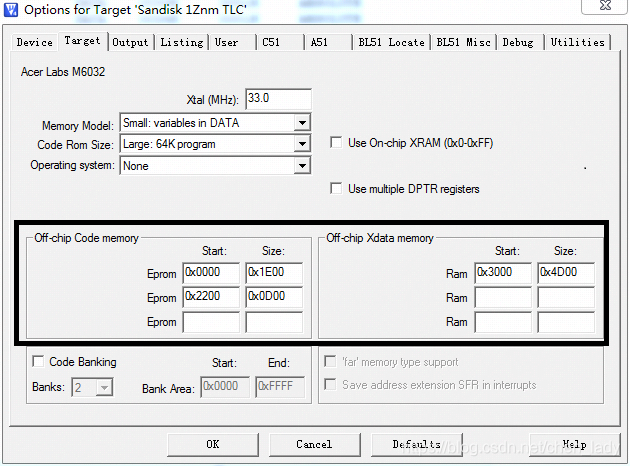Click second Eprom Size field 0x0D00

(x=274, y=297)
